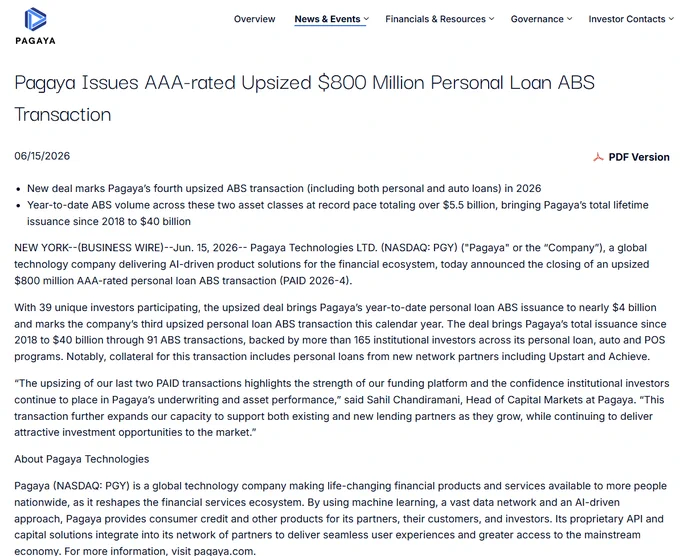Screen dimensions: 680x556
Task: Expand the News & Events chevron
Action: (366, 19)
